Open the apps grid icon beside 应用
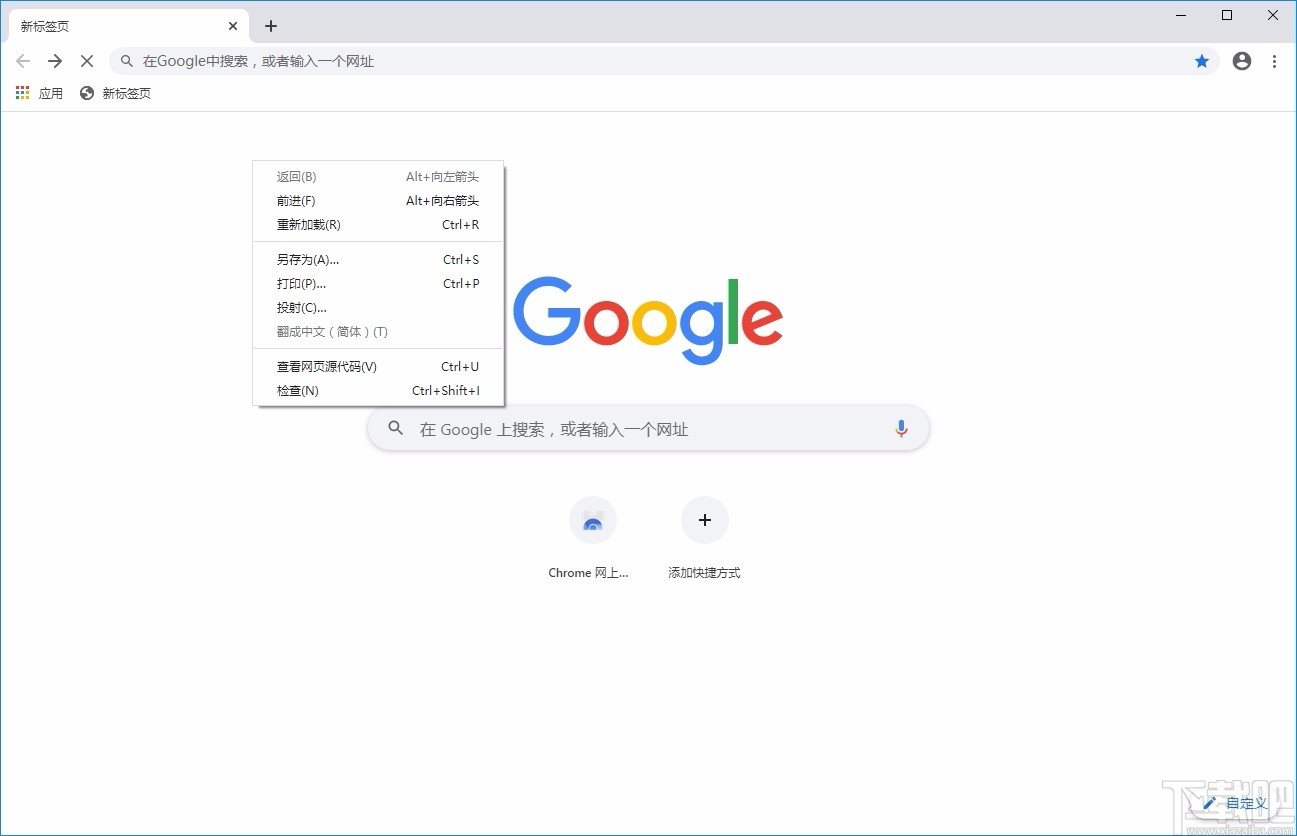Image resolution: width=1297 pixels, height=836 pixels. tap(22, 92)
